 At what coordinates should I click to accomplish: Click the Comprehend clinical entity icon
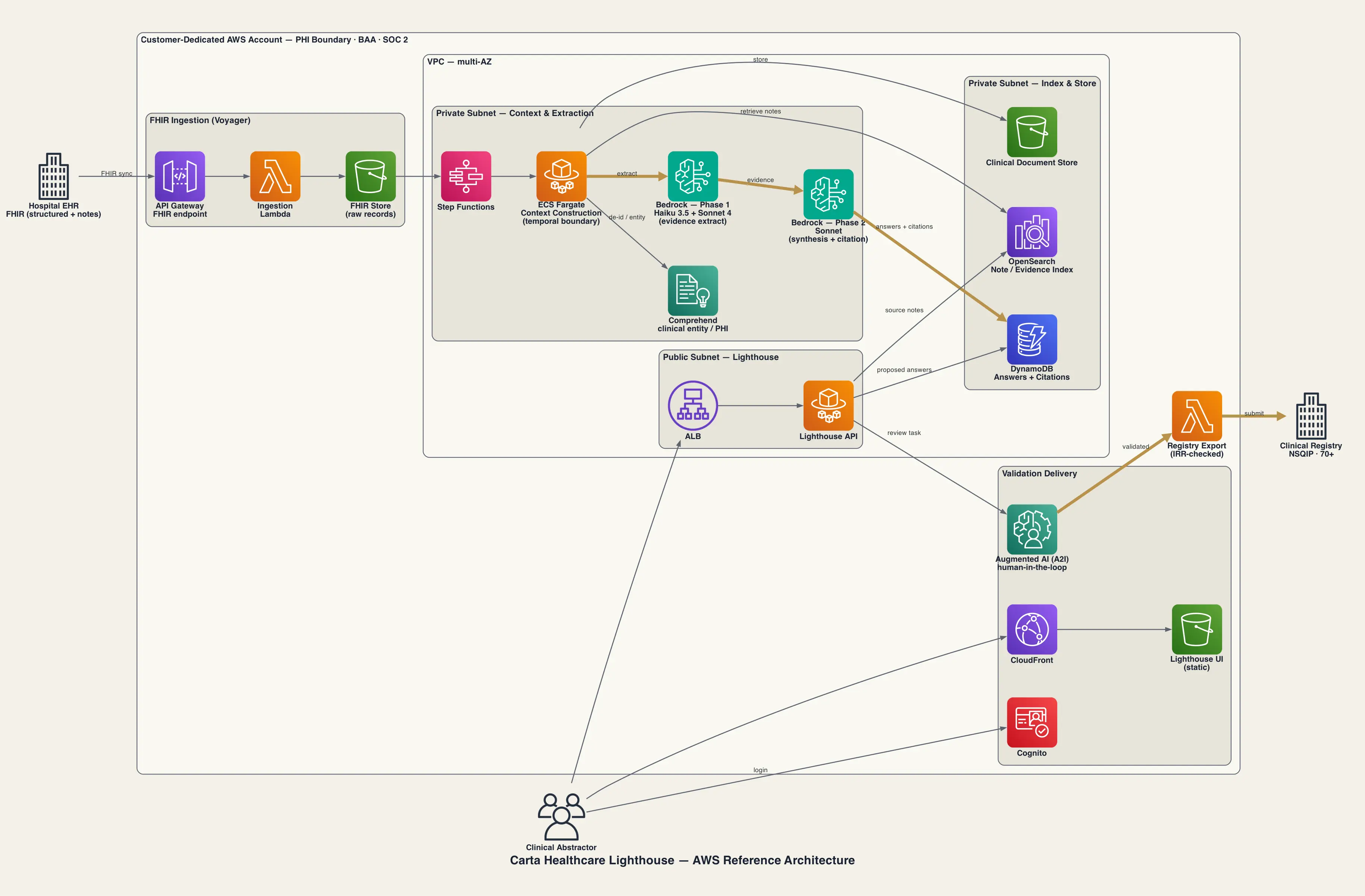click(693, 290)
